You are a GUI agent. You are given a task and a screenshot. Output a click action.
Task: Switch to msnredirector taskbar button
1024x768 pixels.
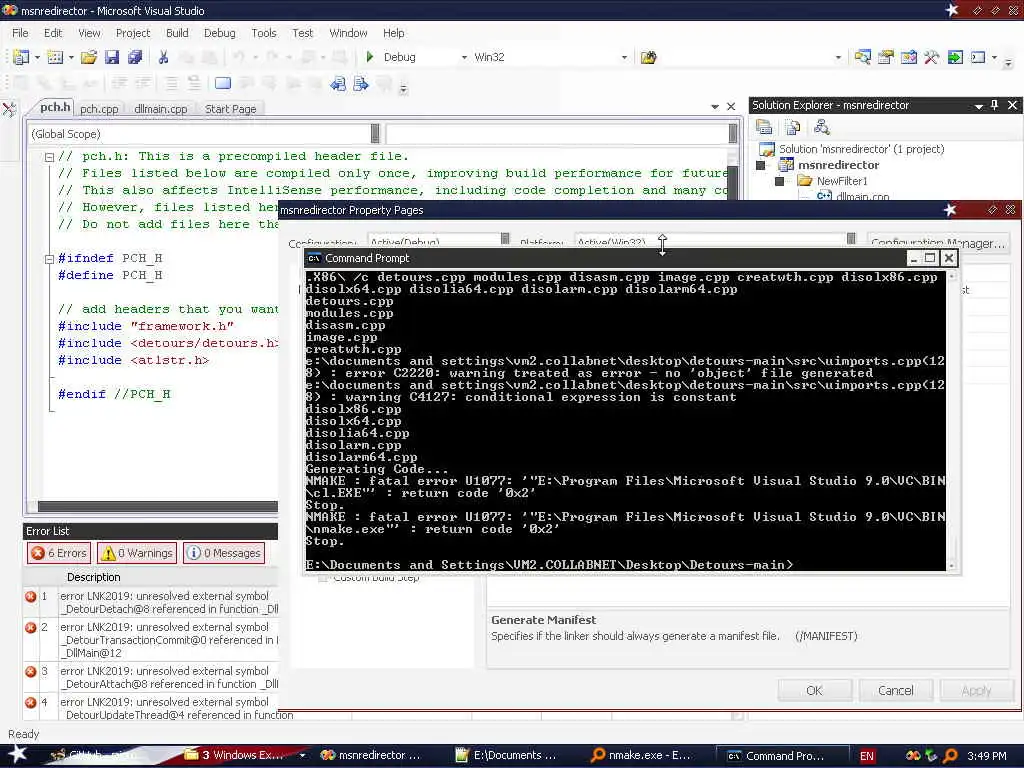[x=372, y=756]
